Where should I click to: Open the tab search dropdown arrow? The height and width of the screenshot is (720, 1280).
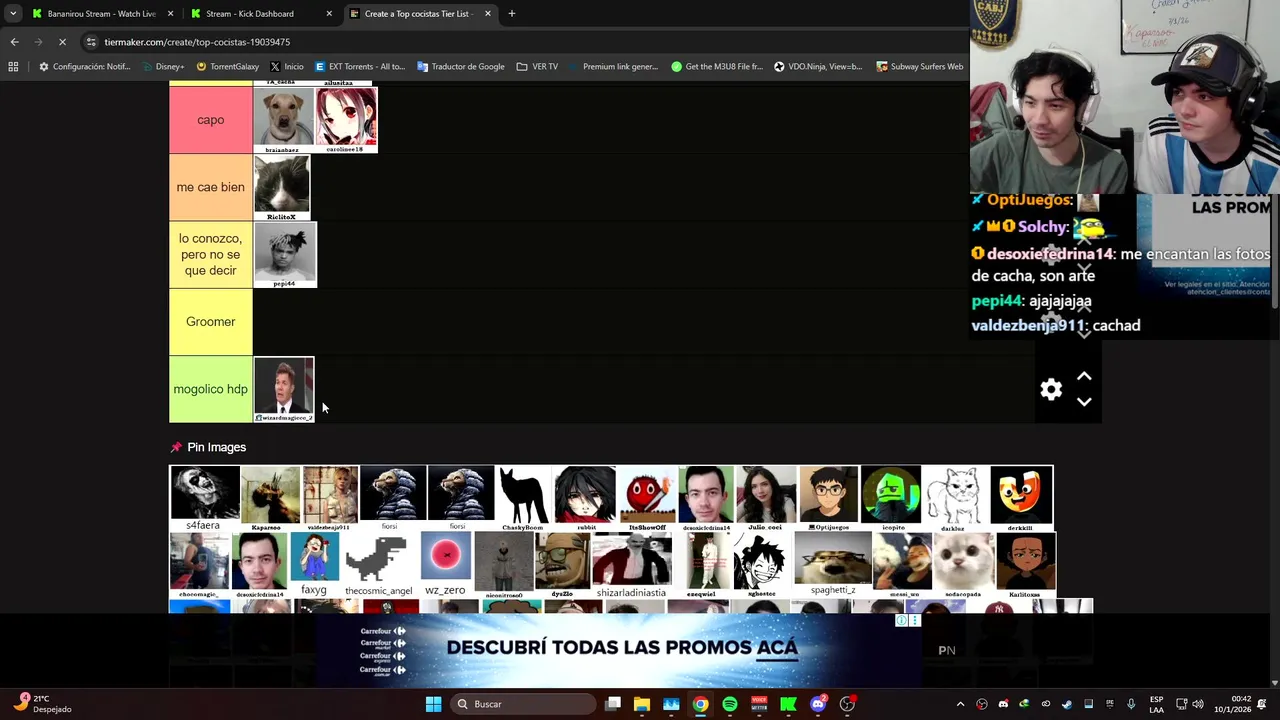click(x=12, y=14)
